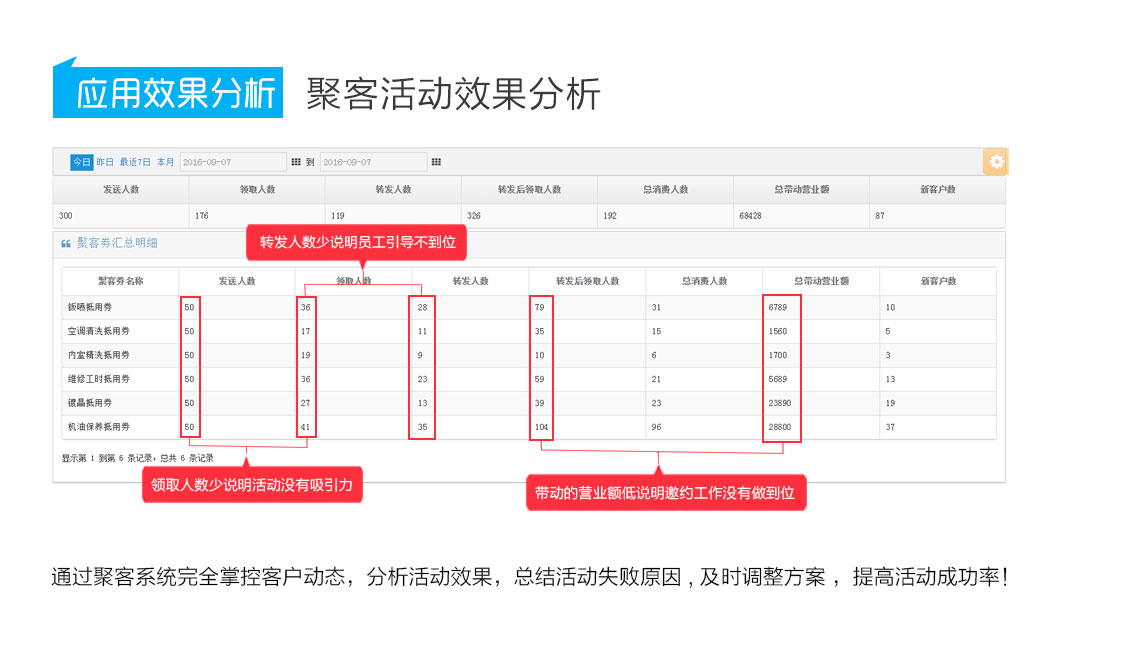Expand the 聚客券汇总明细 section

(118, 243)
